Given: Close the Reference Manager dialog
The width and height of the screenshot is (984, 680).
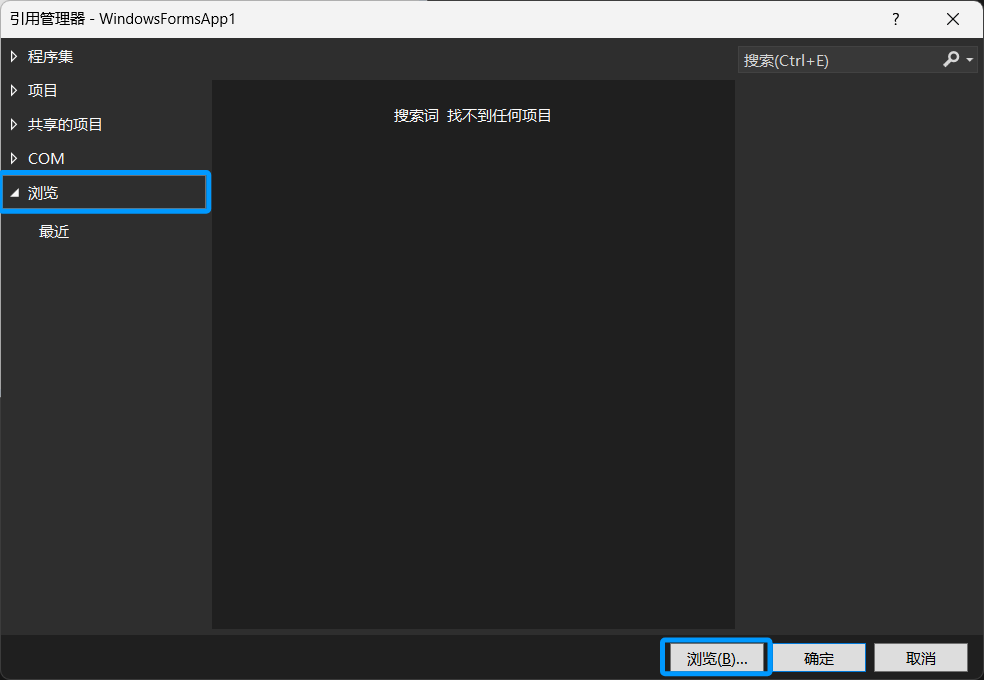Looking at the screenshot, I should 951,18.
